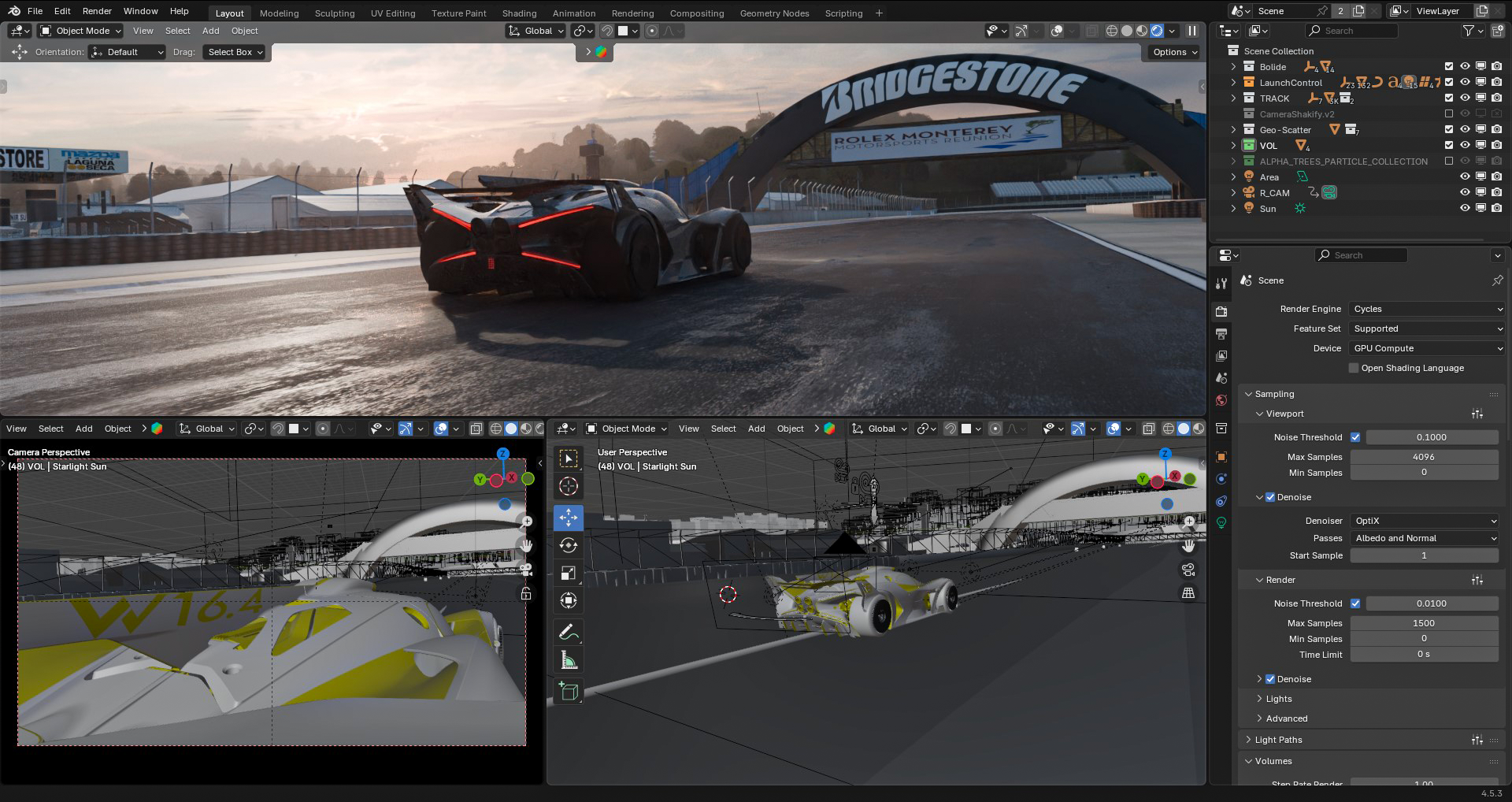Viewport: 1512px width, 802px height.
Task: Open Object Mode selector in top viewport
Action: click(81, 31)
